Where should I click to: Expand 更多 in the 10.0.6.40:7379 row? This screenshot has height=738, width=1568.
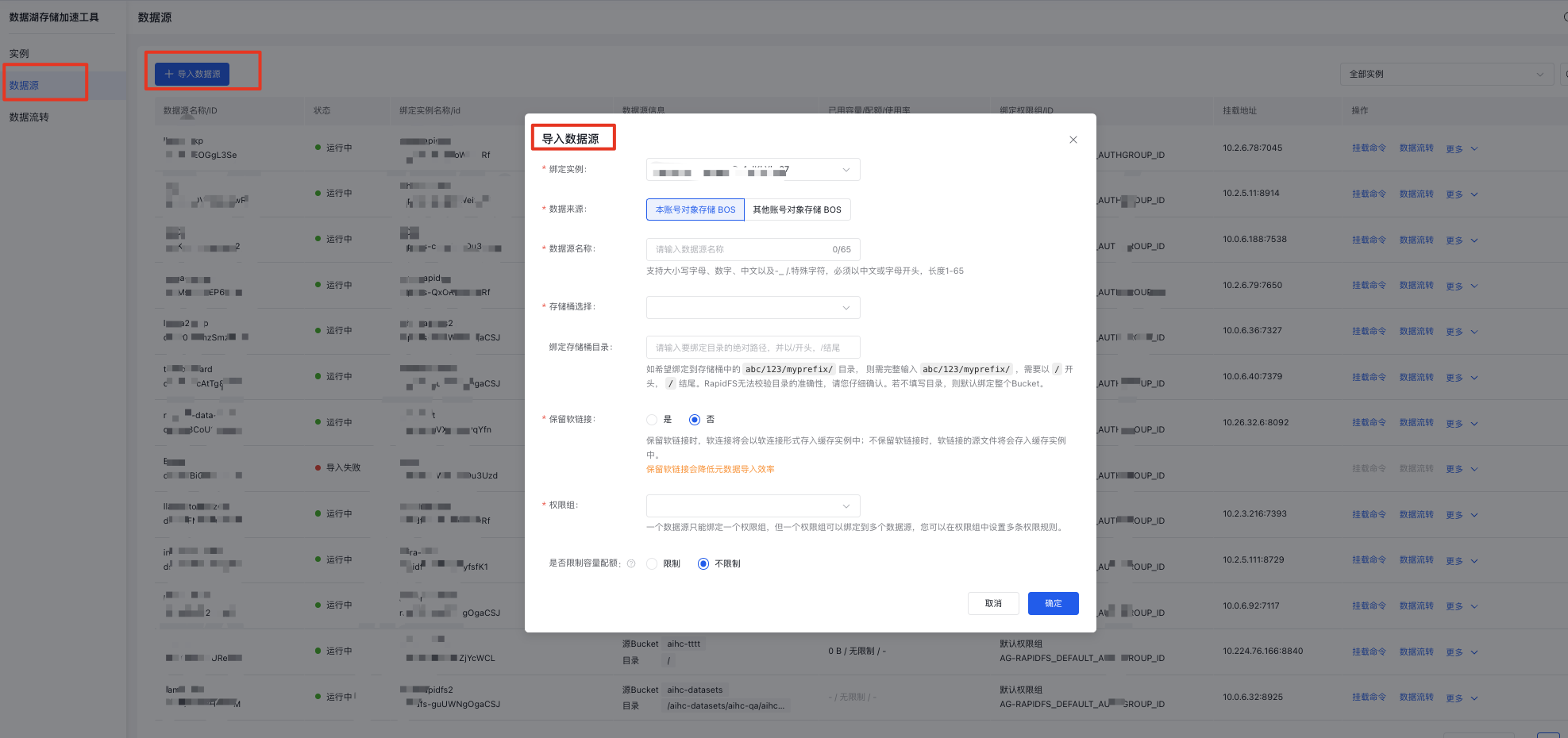point(1462,378)
